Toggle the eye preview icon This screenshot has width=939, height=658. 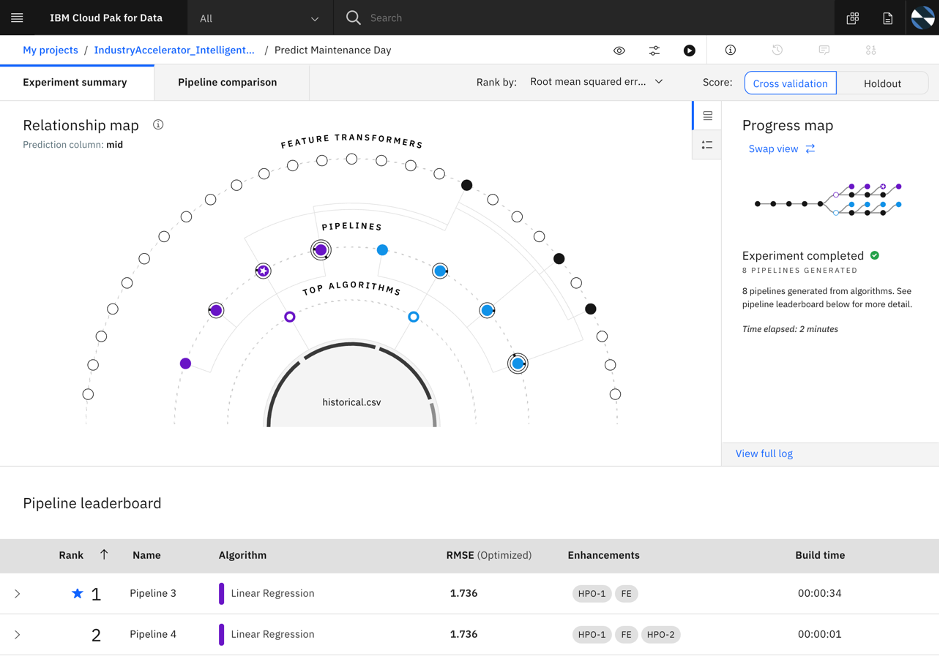tap(619, 50)
